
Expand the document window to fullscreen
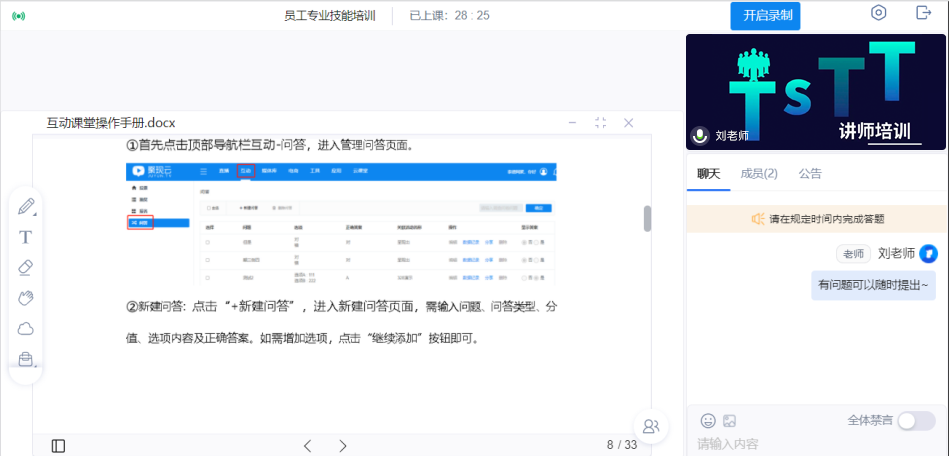point(600,122)
